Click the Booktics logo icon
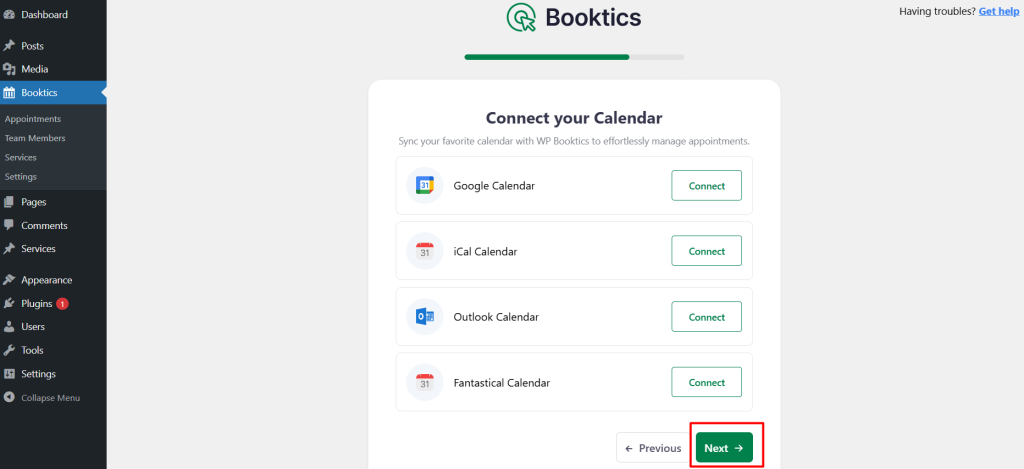Screen dimensions: 1024x469 point(521,18)
